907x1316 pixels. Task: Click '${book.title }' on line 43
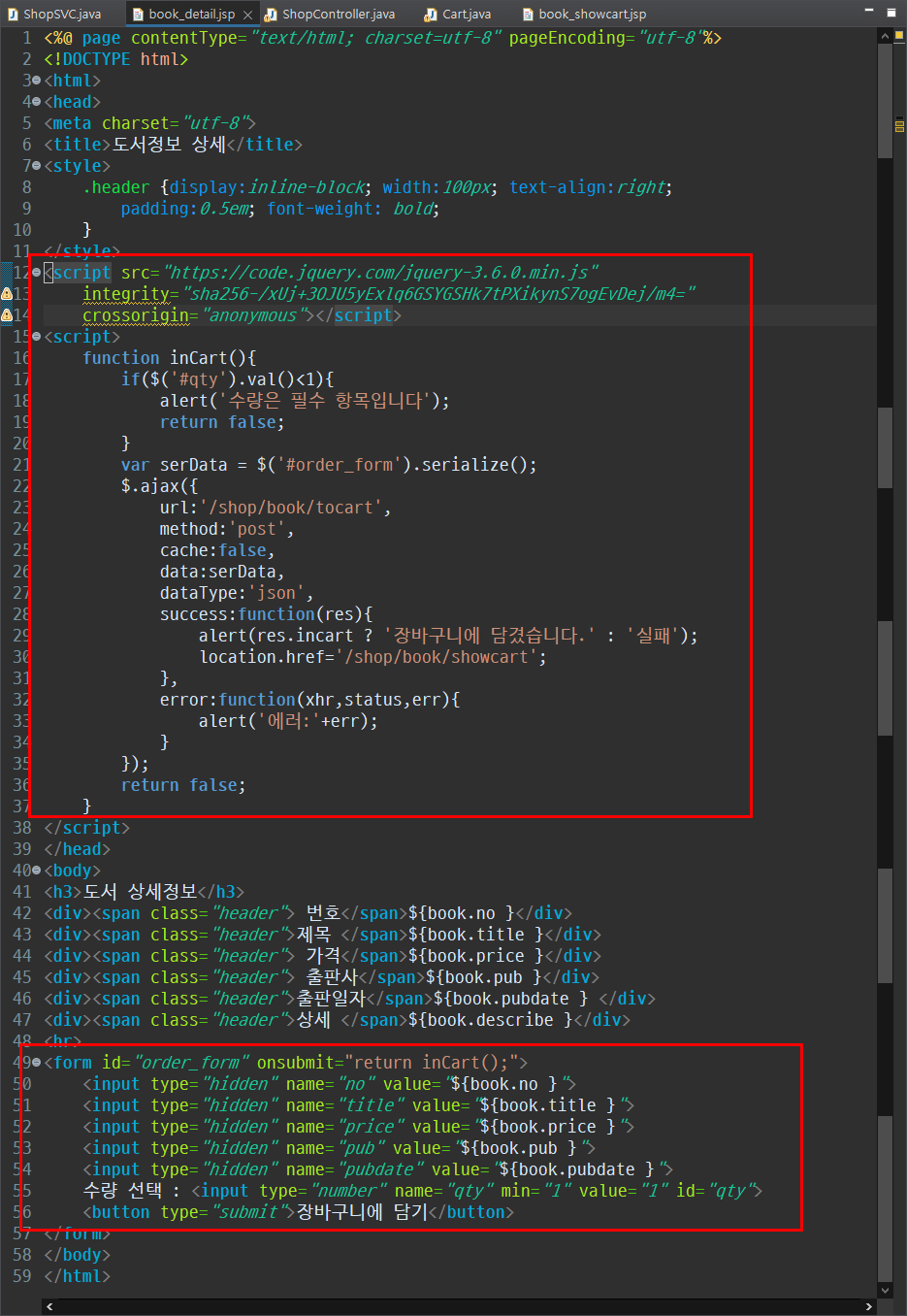(476, 935)
